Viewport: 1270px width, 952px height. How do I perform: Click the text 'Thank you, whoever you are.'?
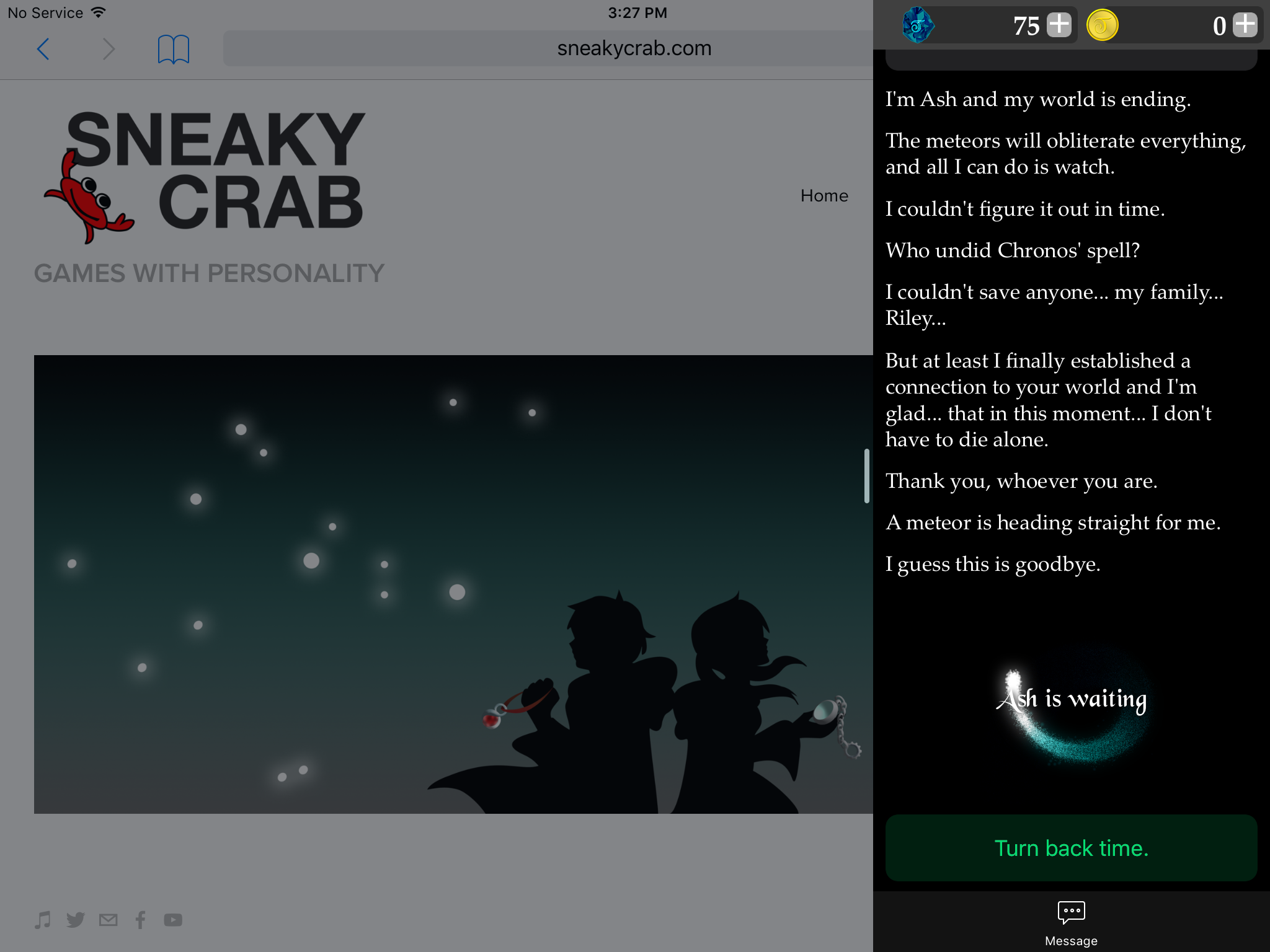click(1021, 482)
